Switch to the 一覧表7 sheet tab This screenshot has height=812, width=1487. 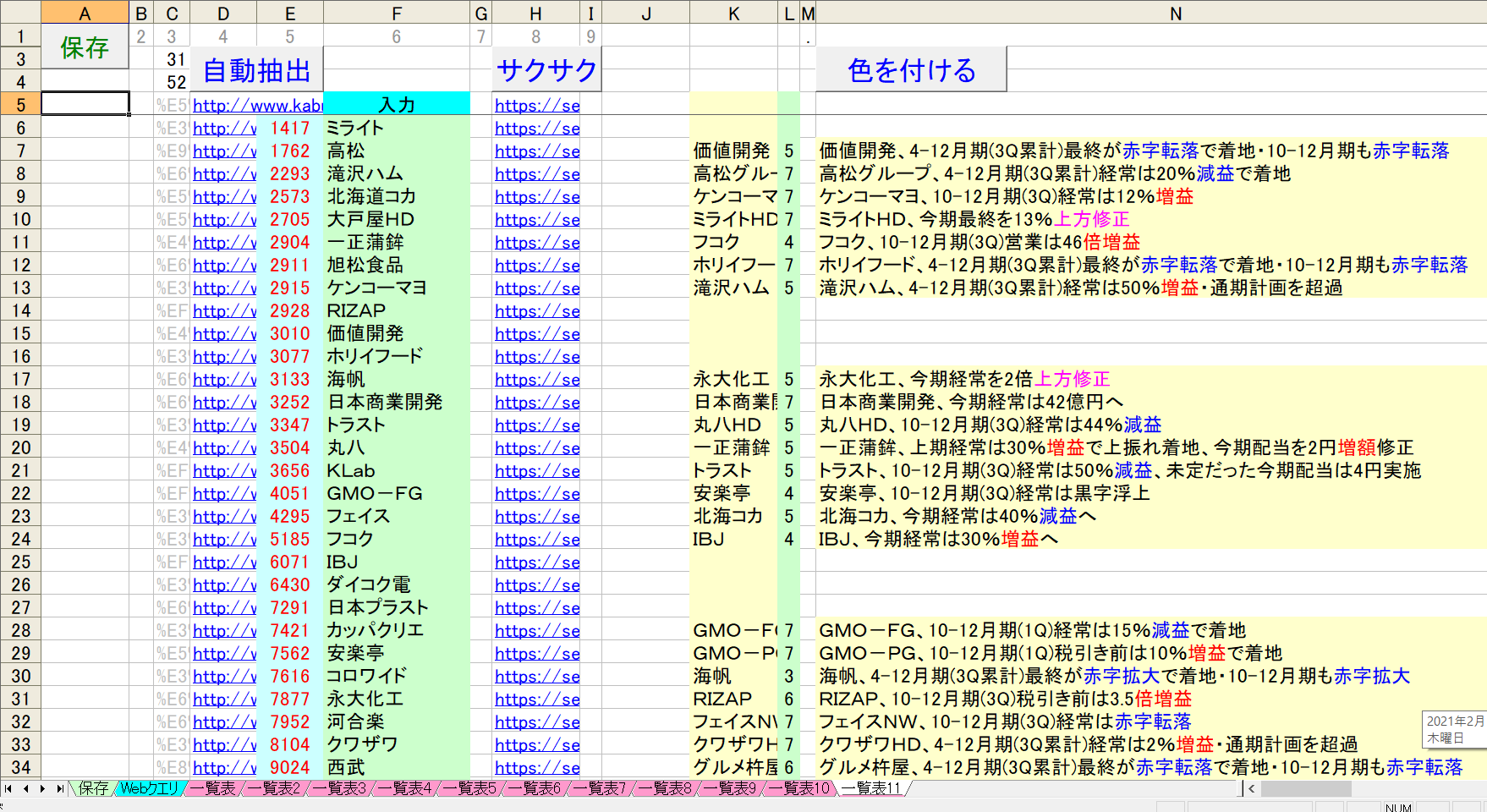[601, 788]
